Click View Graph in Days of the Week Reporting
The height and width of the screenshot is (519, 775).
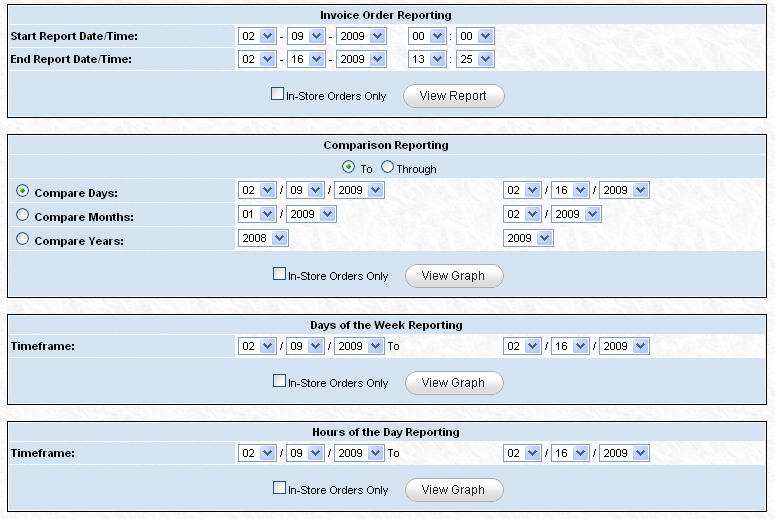point(454,383)
